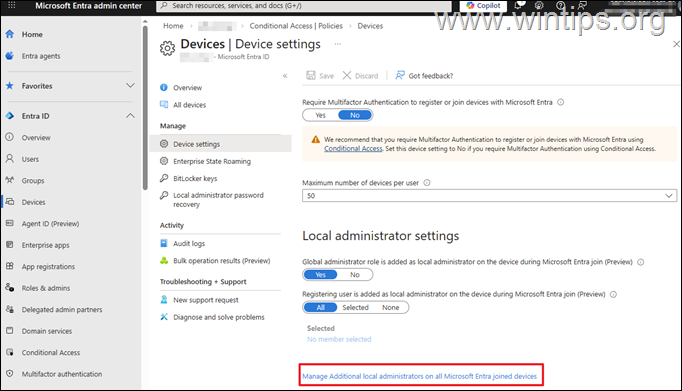Viewport: 682px width, 391px height.
Task: Click the Save button
Action: pos(320,76)
